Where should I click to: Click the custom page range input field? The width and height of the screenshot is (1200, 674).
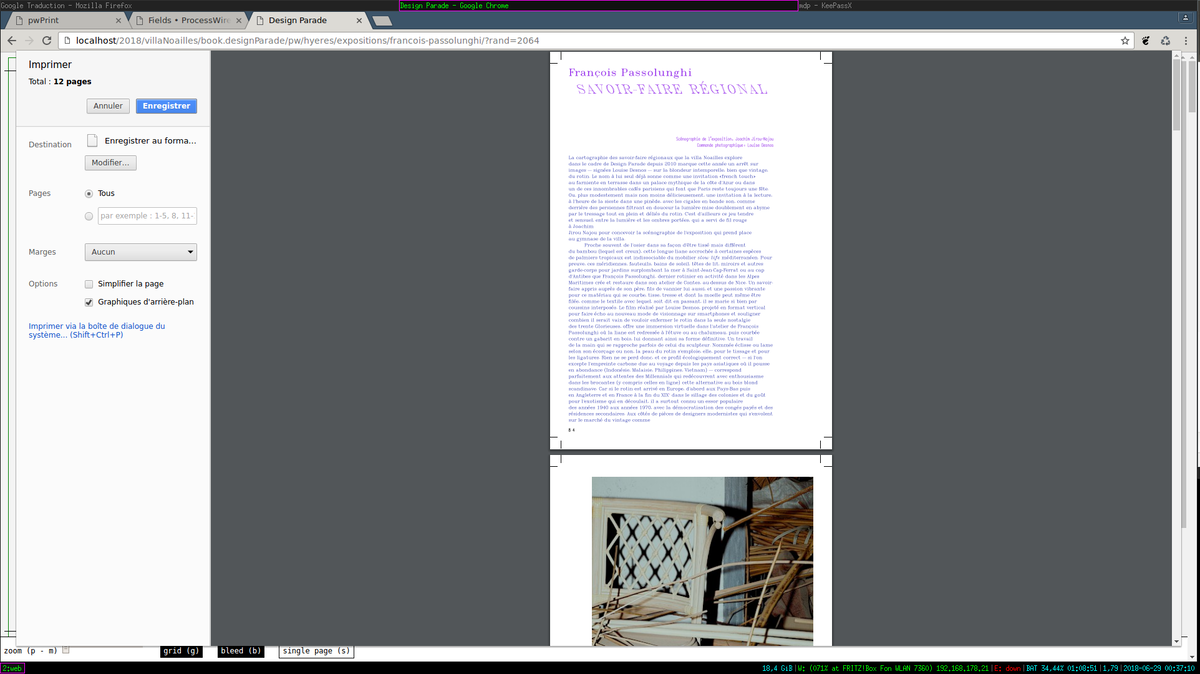click(x=147, y=216)
